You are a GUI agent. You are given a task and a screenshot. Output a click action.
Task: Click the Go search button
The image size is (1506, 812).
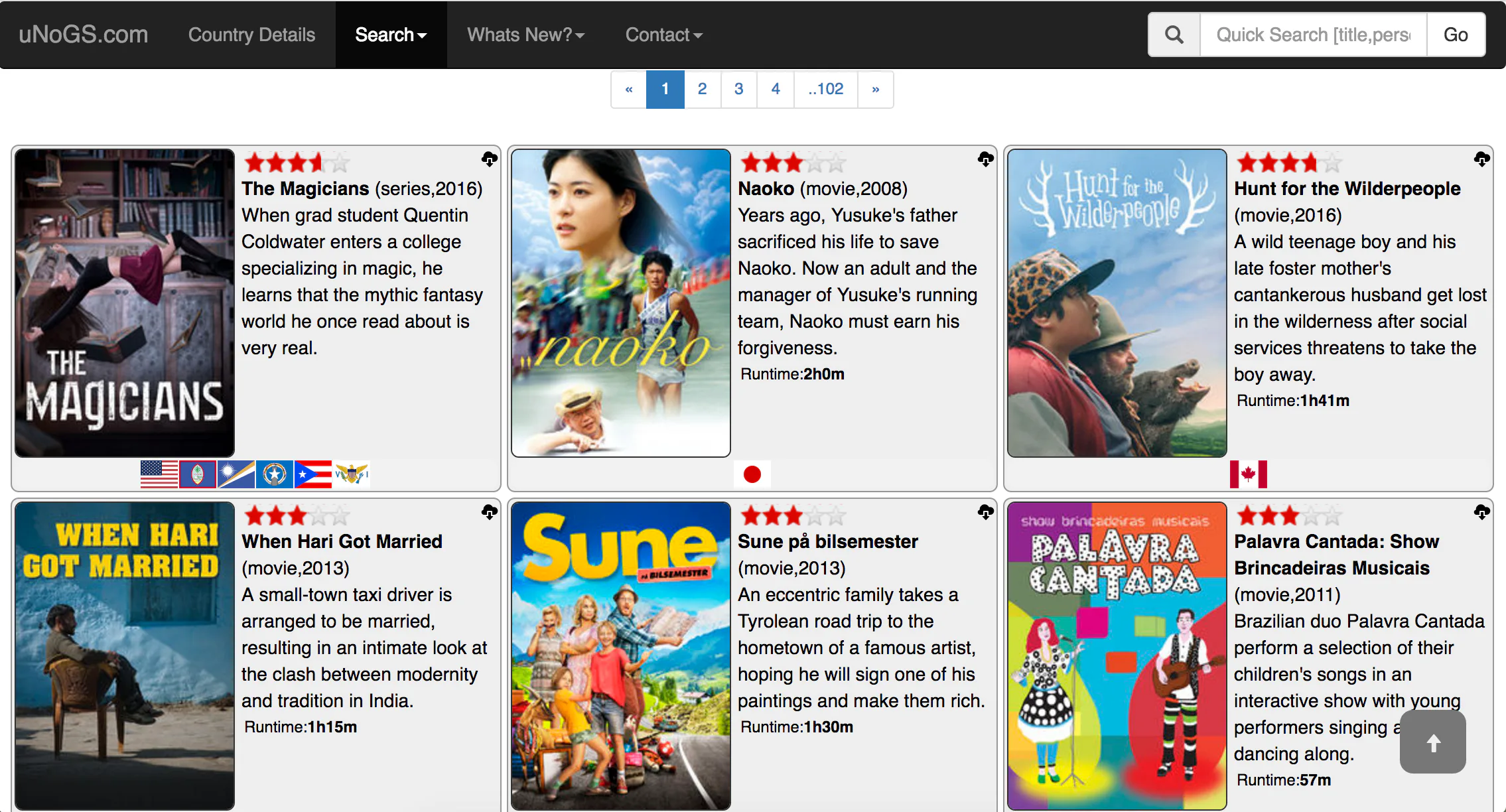(x=1456, y=34)
